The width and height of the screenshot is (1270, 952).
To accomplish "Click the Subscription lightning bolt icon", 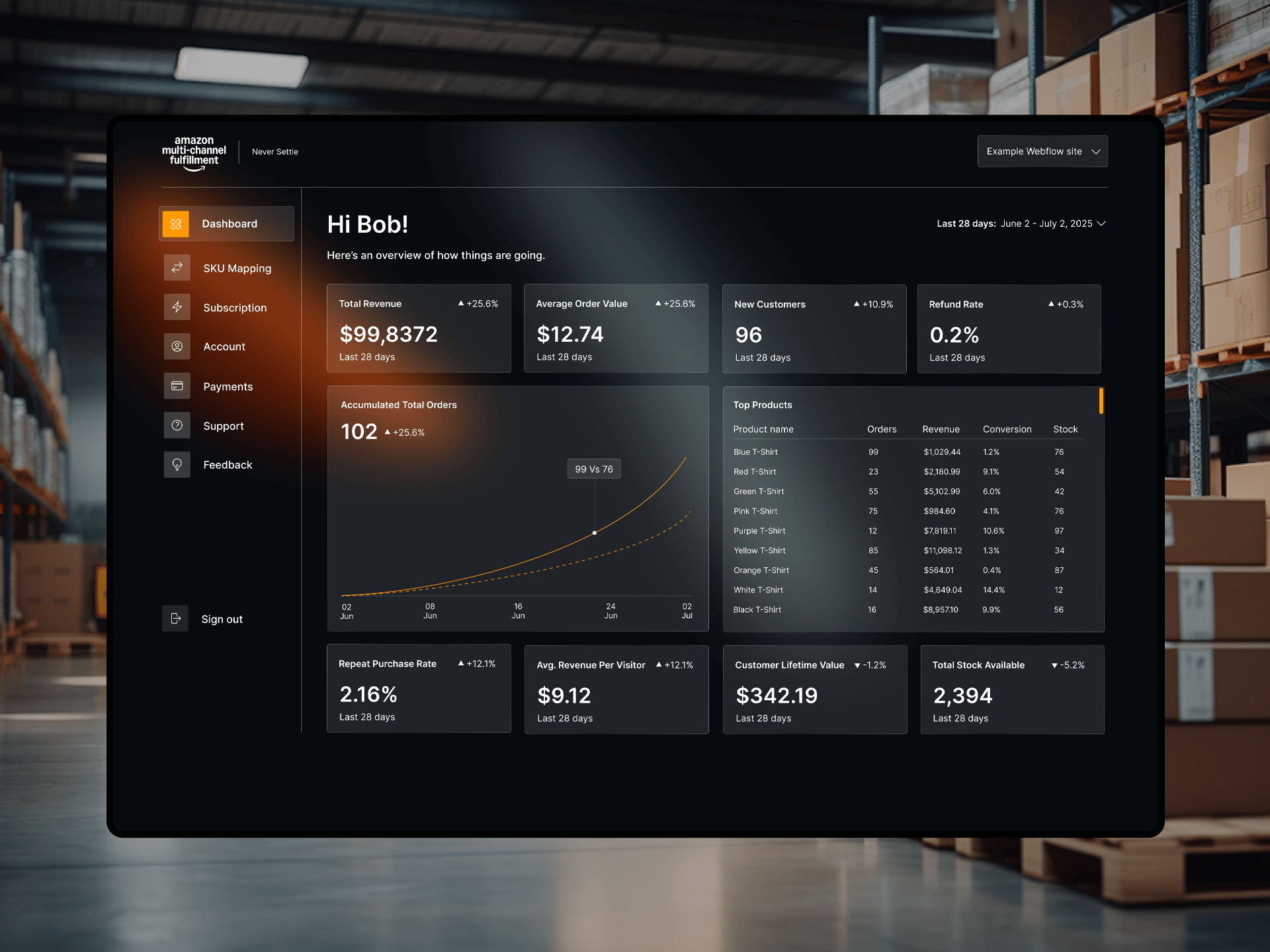I will [177, 307].
